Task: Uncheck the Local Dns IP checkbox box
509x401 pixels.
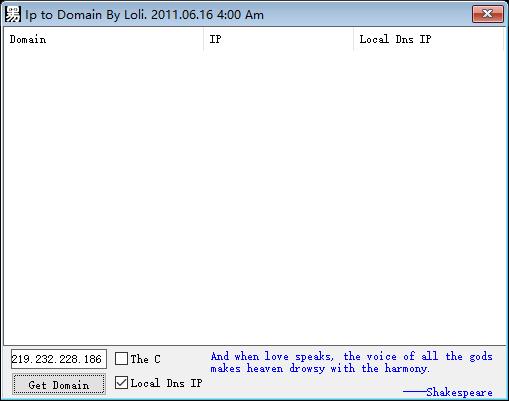Action: click(121, 383)
